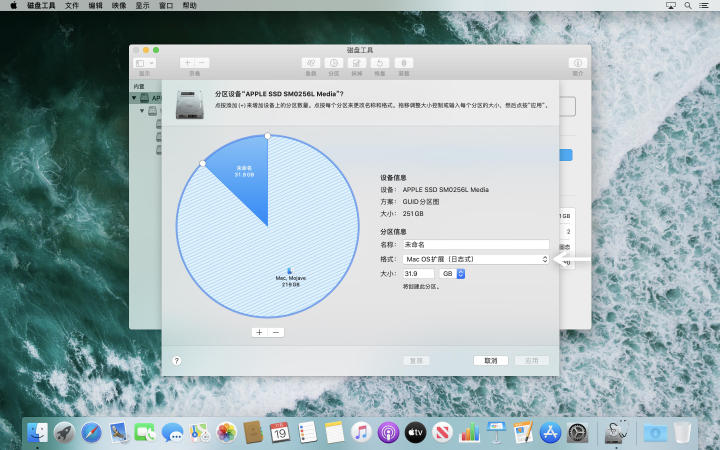
Task: Click the size field showing 31.9
Action: [x=418, y=274]
